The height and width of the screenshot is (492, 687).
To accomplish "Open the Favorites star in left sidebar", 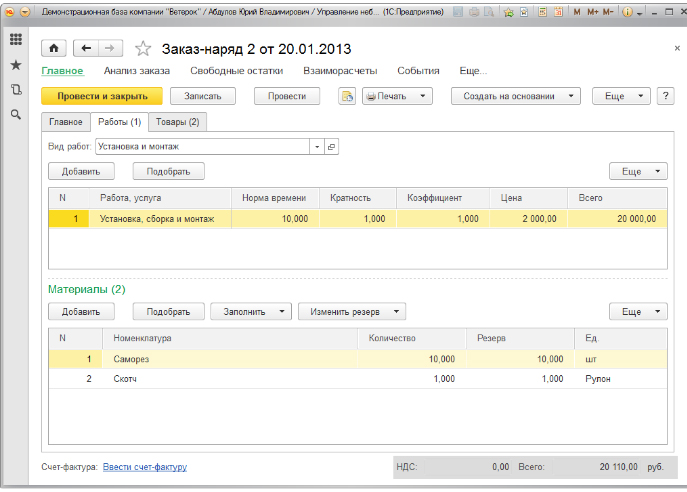I will 15,65.
